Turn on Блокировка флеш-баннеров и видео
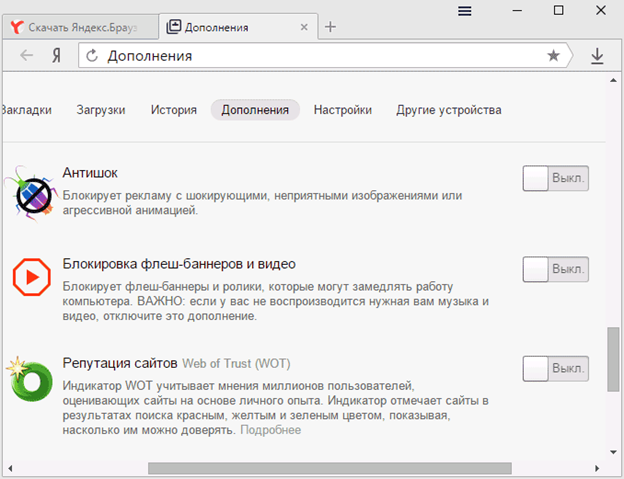624x479 pixels. 556,269
